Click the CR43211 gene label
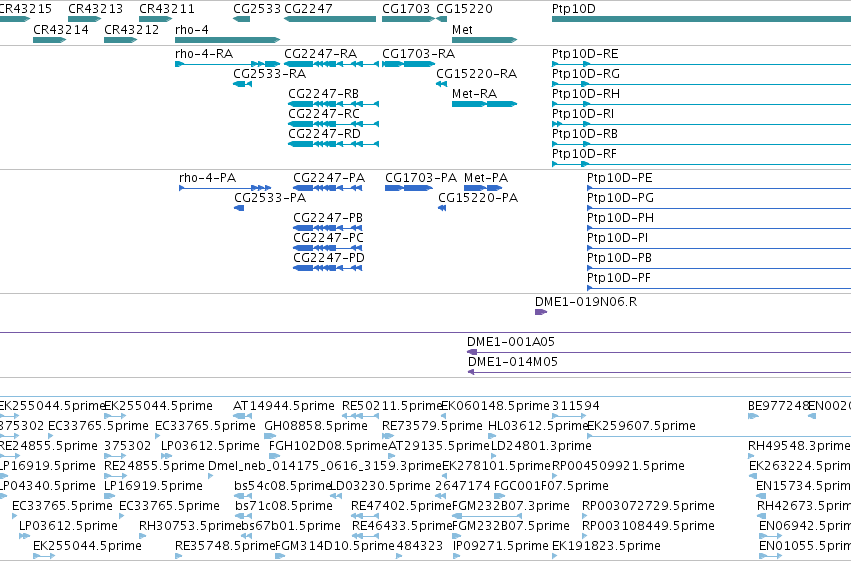Image resolution: width=851 pixels, height=561 pixels. coord(167,9)
